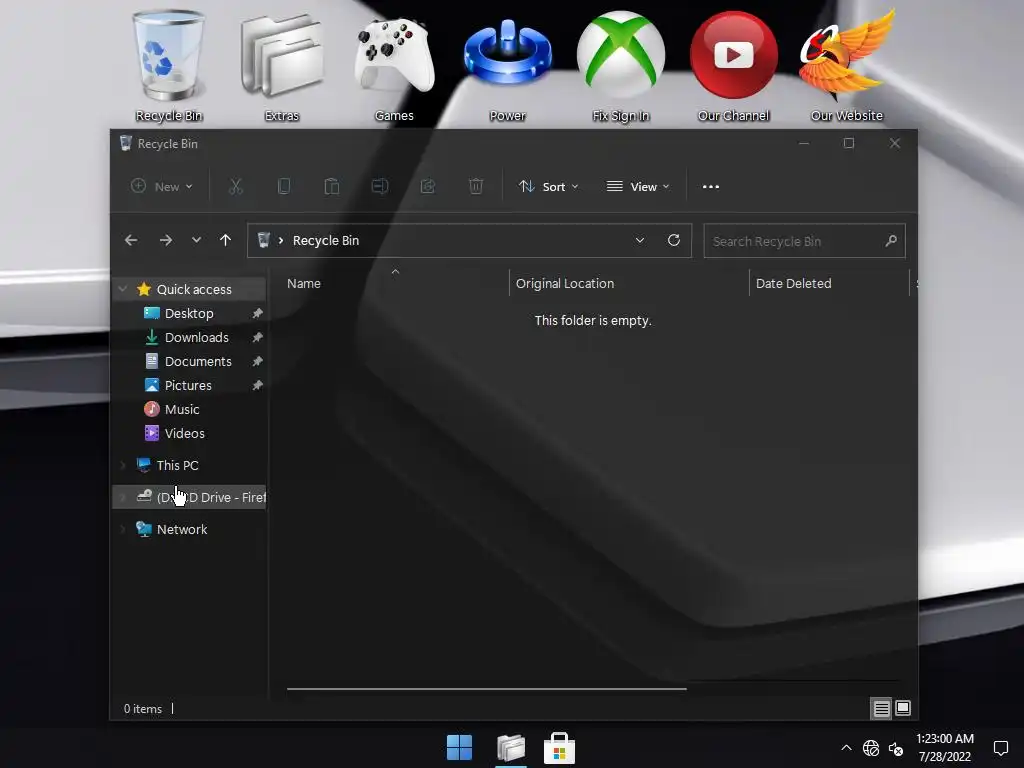
Task: Open the Extras folder on desktop
Action: point(281,65)
